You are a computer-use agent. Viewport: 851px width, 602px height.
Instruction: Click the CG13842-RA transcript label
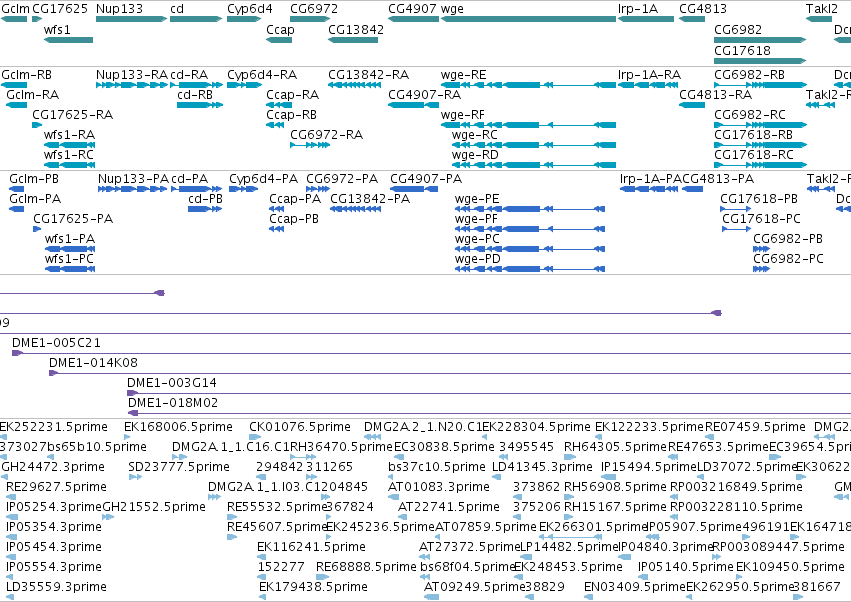click(x=368, y=74)
